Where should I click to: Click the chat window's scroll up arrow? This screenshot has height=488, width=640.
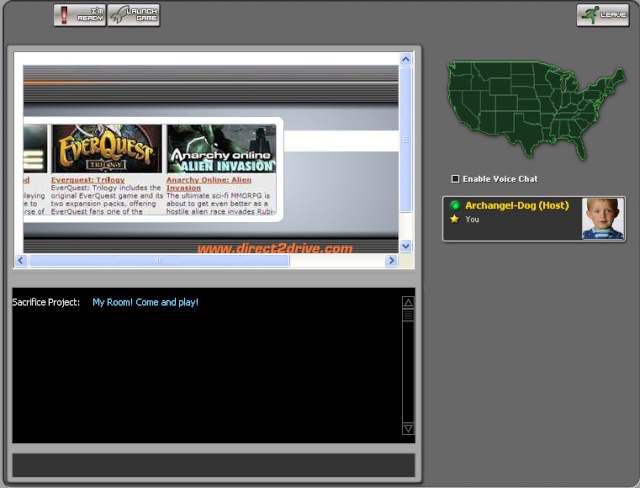pyautogui.click(x=408, y=302)
